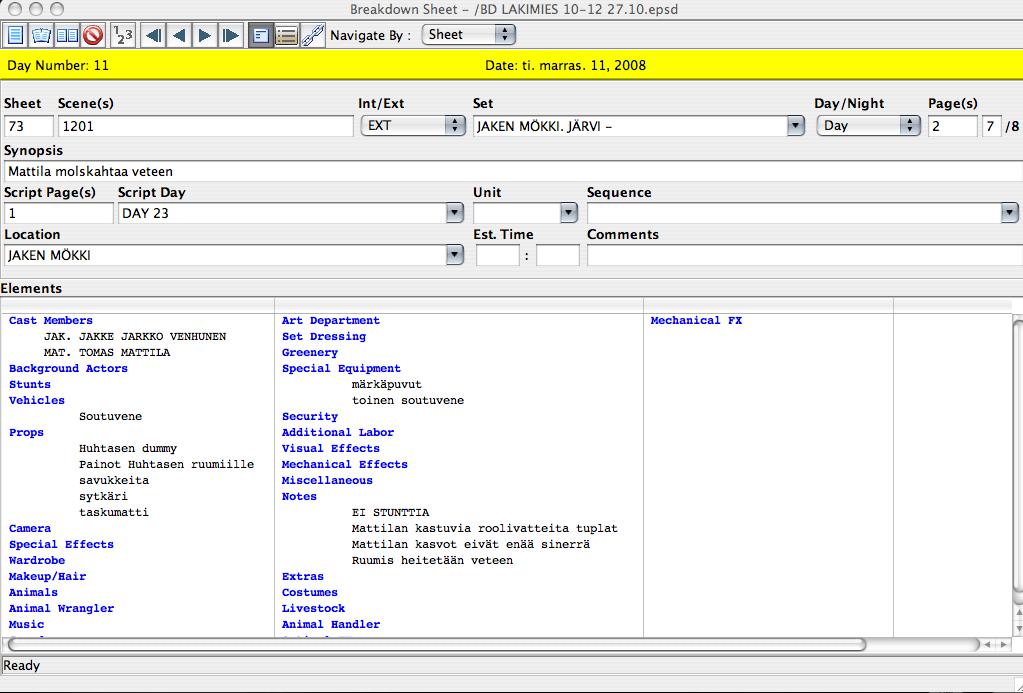Click the red prohibition circle icon
This screenshot has height=693, width=1023.
point(93,35)
